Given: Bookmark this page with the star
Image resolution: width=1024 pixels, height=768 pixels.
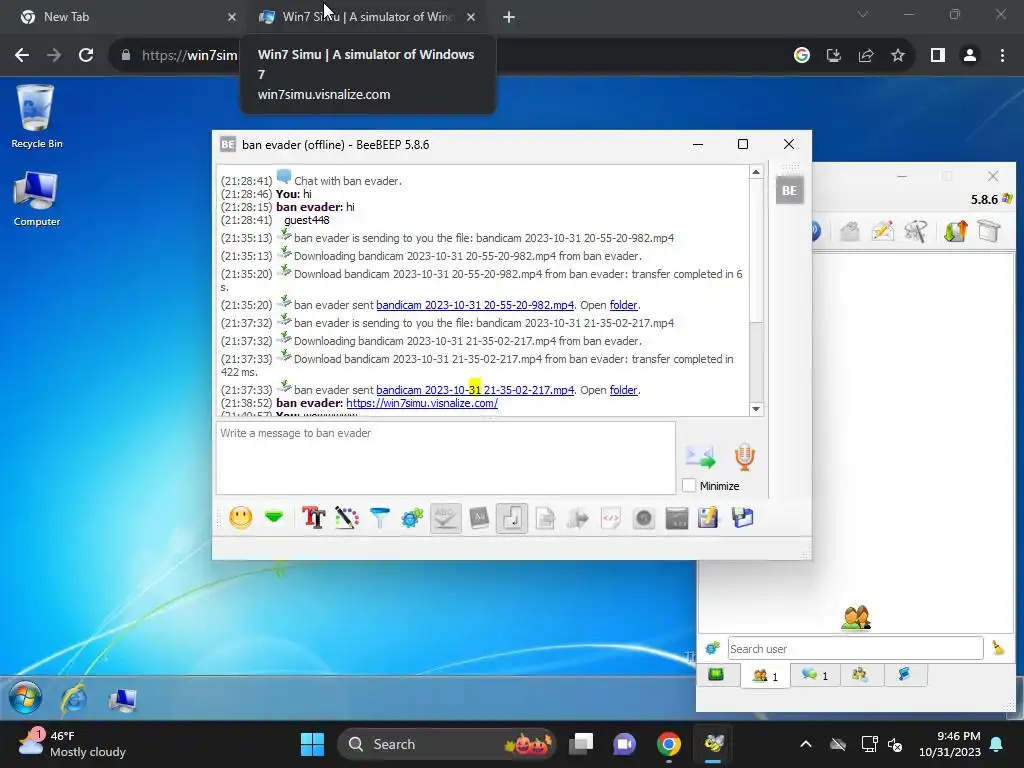Looking at the screenshot, I should tap(898, 56).
